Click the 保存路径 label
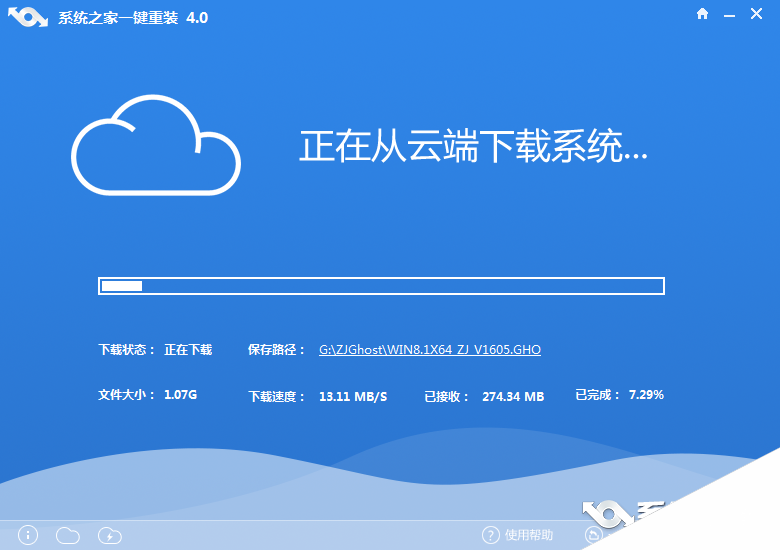 tap(276, 350)
